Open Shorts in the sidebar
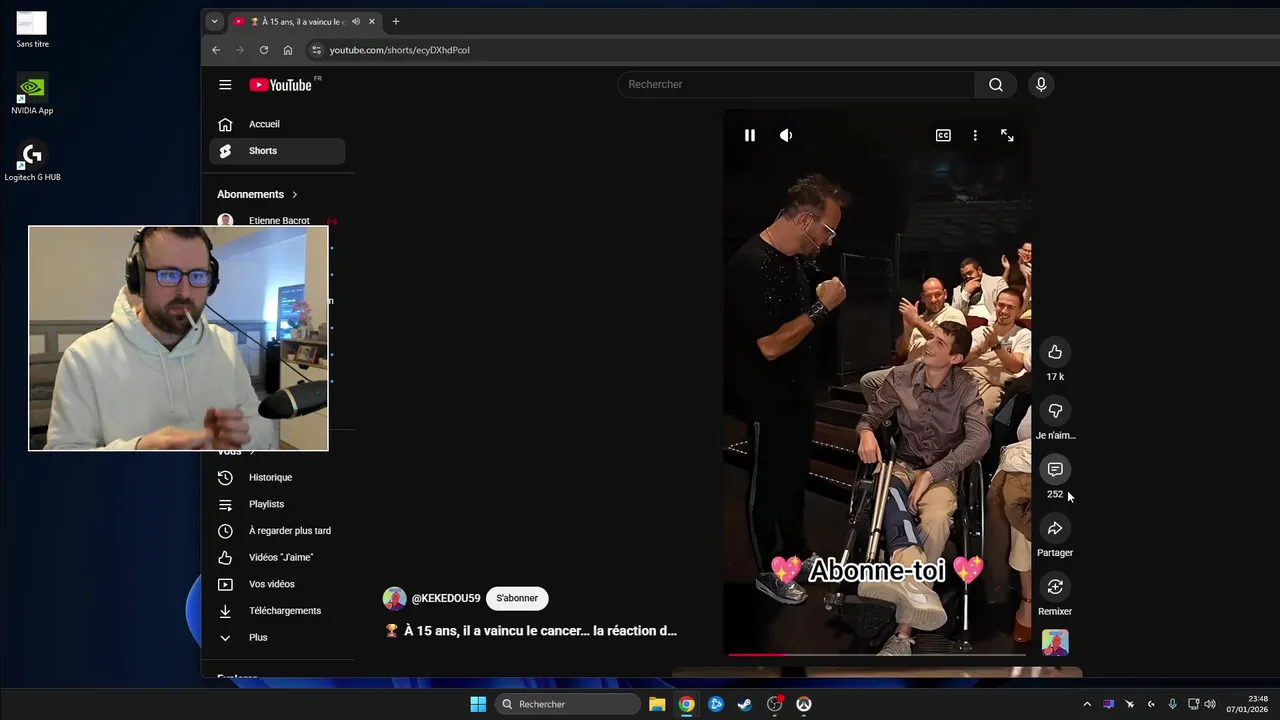 click(x=277, y=151)
